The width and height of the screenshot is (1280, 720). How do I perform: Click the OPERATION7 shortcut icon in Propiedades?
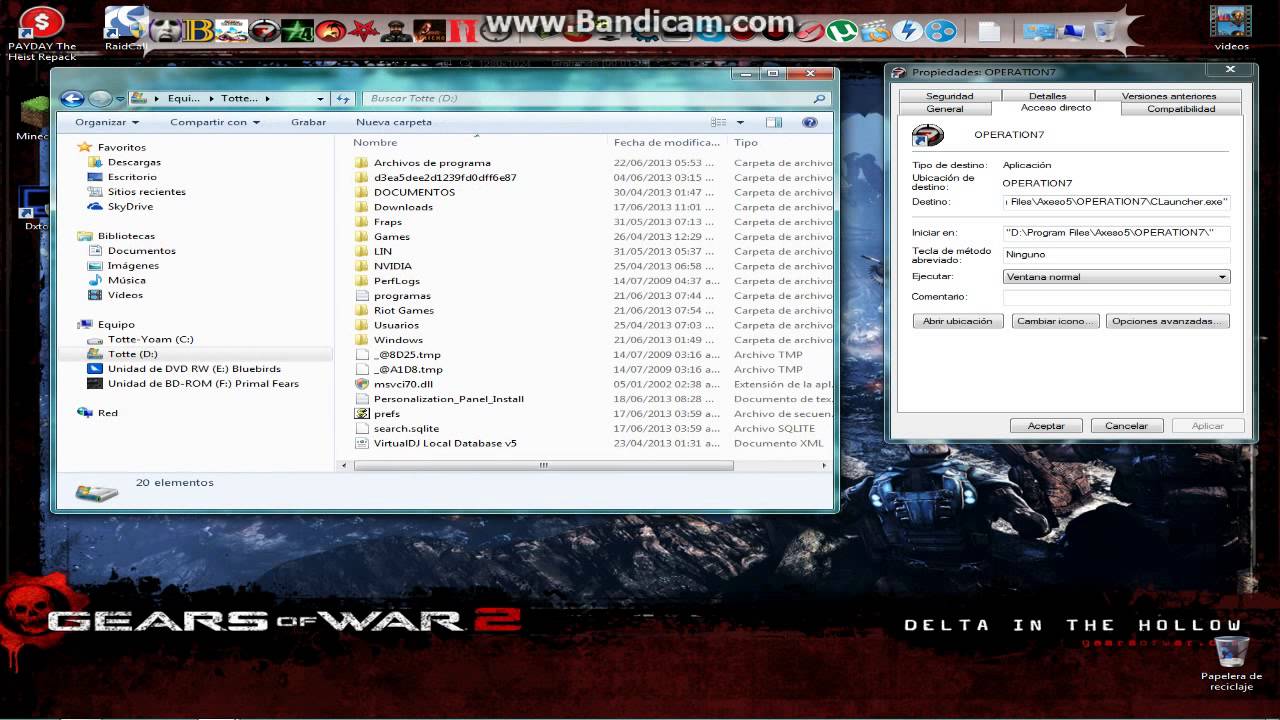point(928,135)
